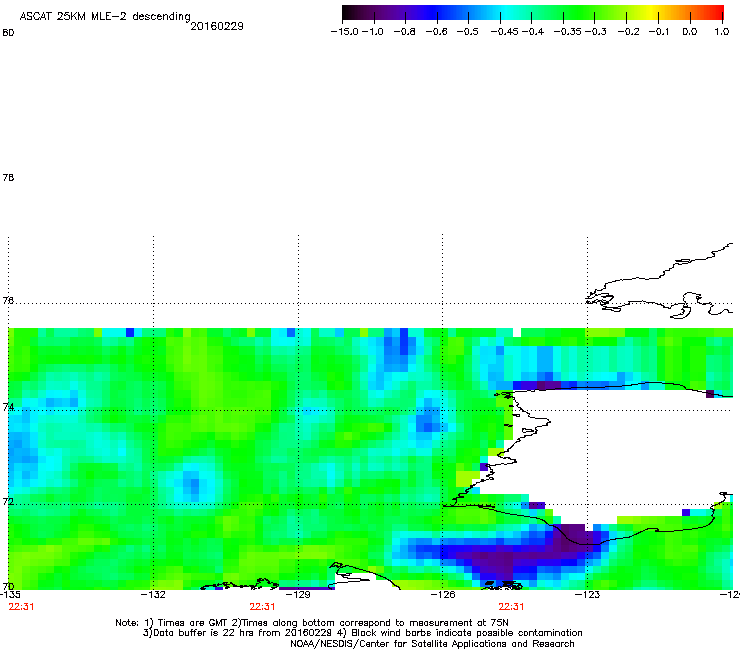Pick the red end of the color scale

pos(717,13)
